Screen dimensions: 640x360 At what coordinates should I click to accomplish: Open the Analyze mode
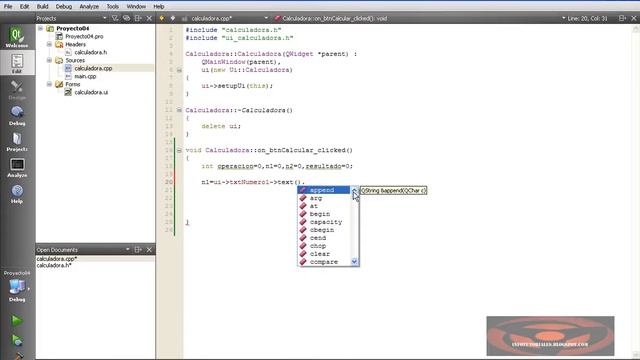[17, 168]
